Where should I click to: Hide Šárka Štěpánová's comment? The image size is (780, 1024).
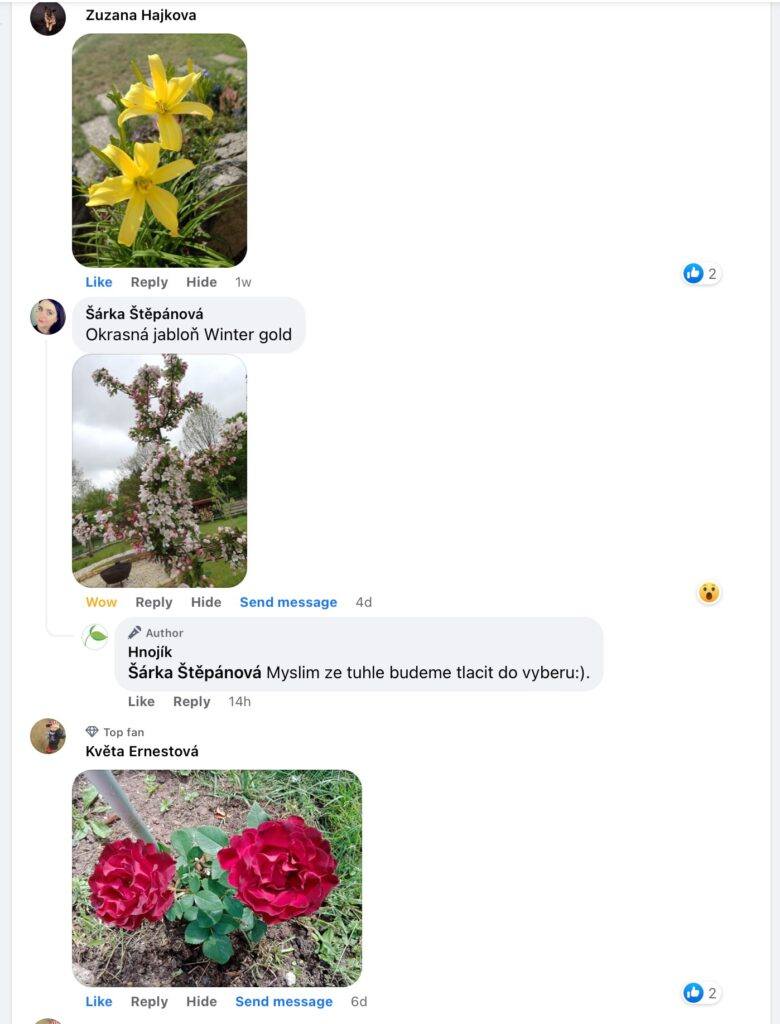206,602
